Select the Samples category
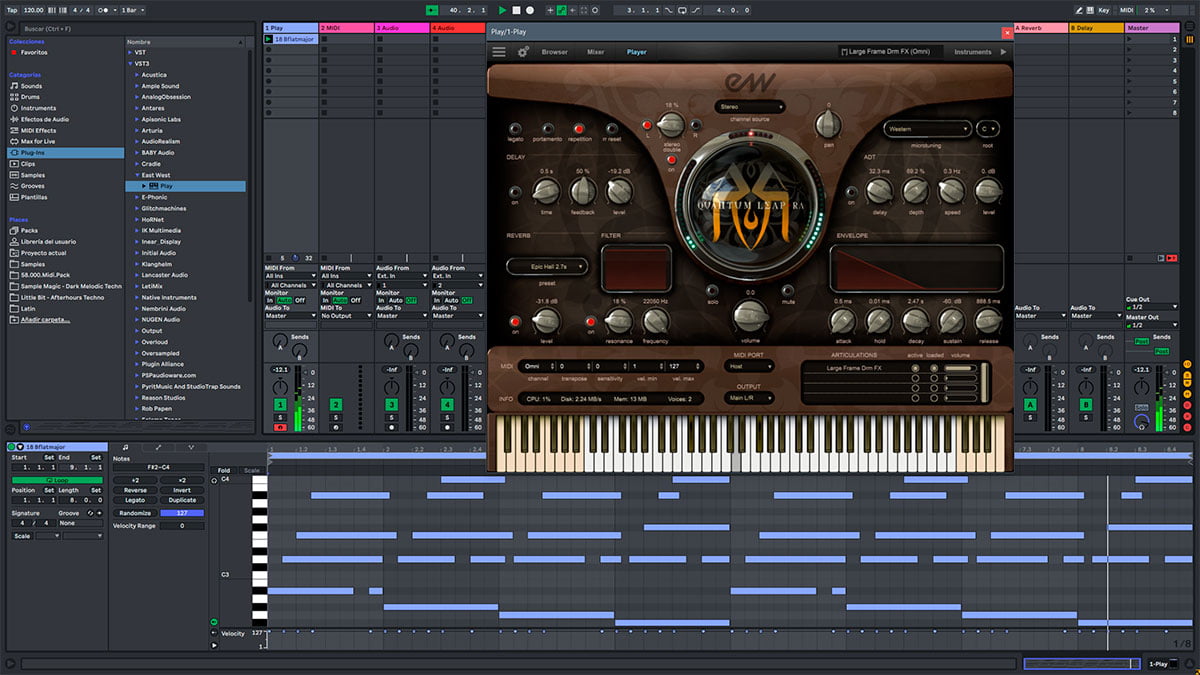1200x675 pixels. (x=34, y=175)
